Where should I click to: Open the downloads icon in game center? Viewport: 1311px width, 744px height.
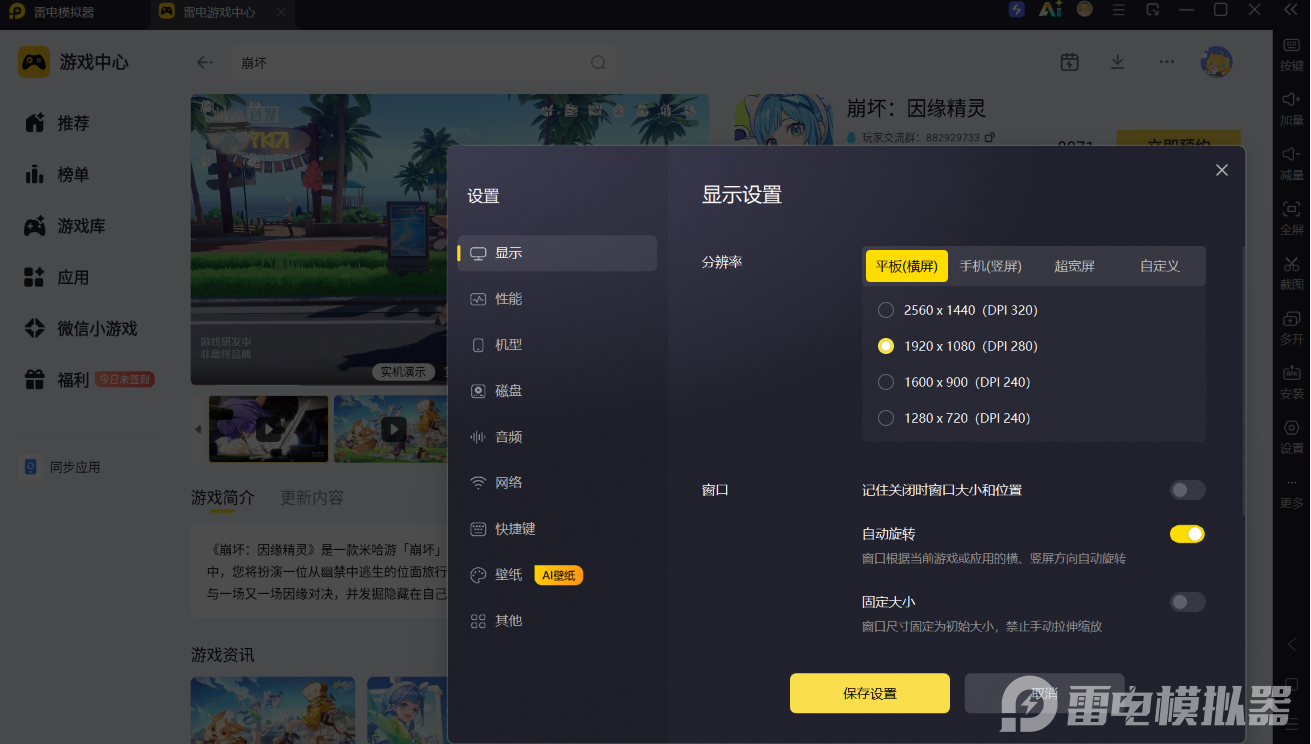(1118, 62)
